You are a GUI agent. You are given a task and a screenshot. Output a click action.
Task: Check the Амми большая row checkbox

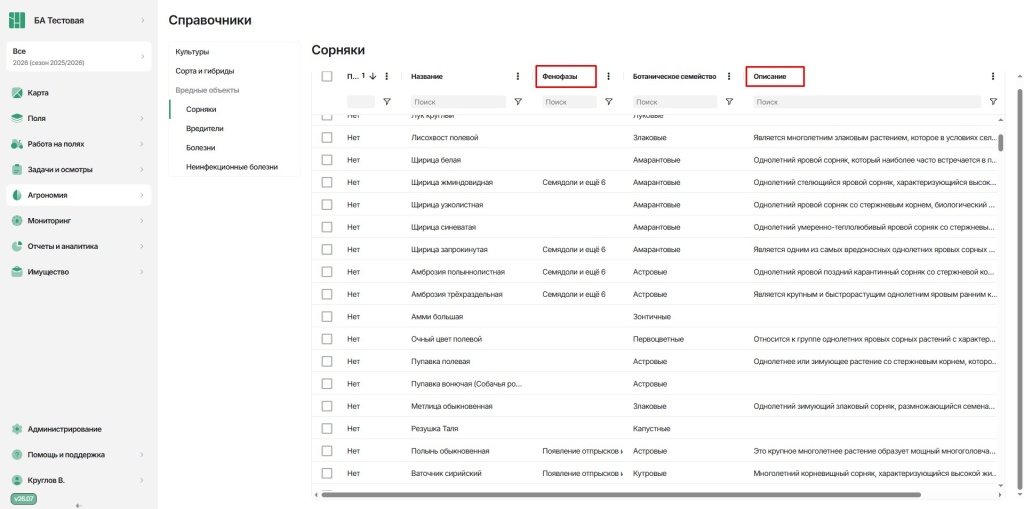[x=327, y=317]
